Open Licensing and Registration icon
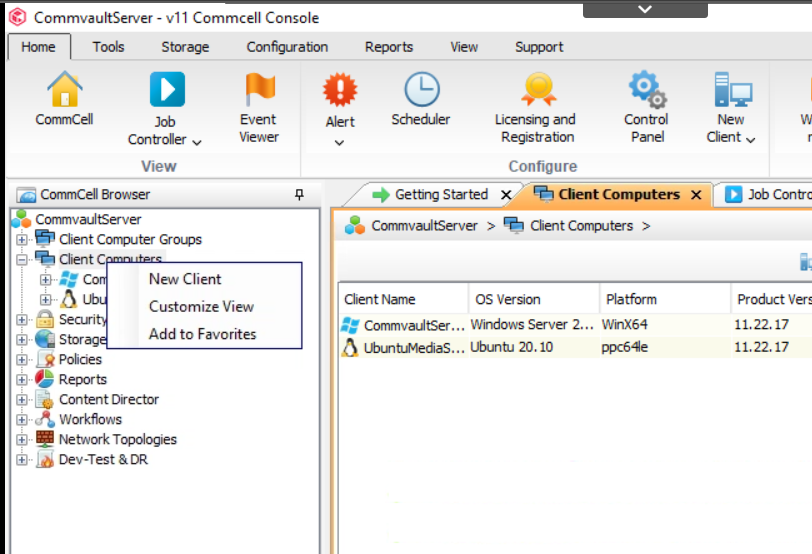 [539, 89]
